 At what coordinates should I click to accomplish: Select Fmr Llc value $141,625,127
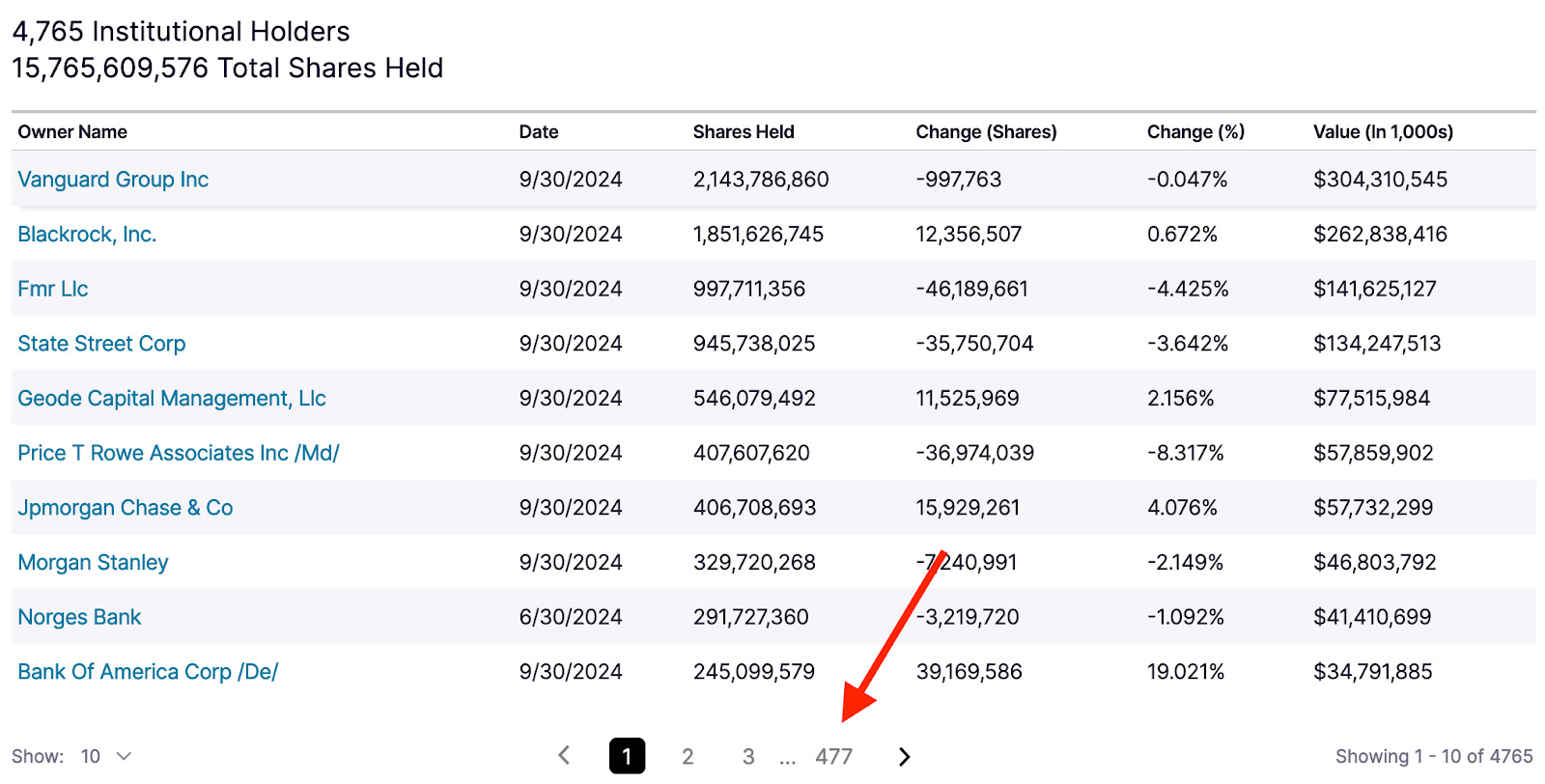pos(1374,289)
